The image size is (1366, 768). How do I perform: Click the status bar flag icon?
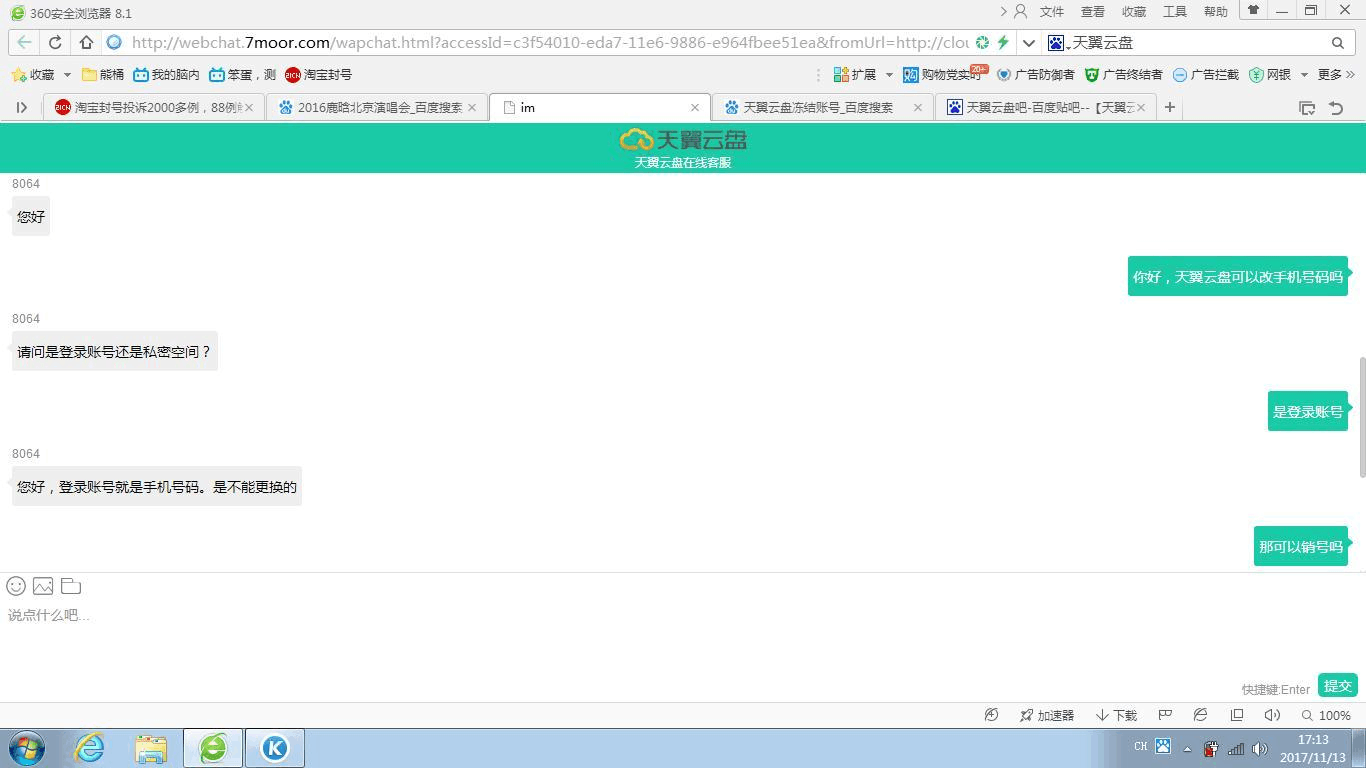[x=1165, y=715]
